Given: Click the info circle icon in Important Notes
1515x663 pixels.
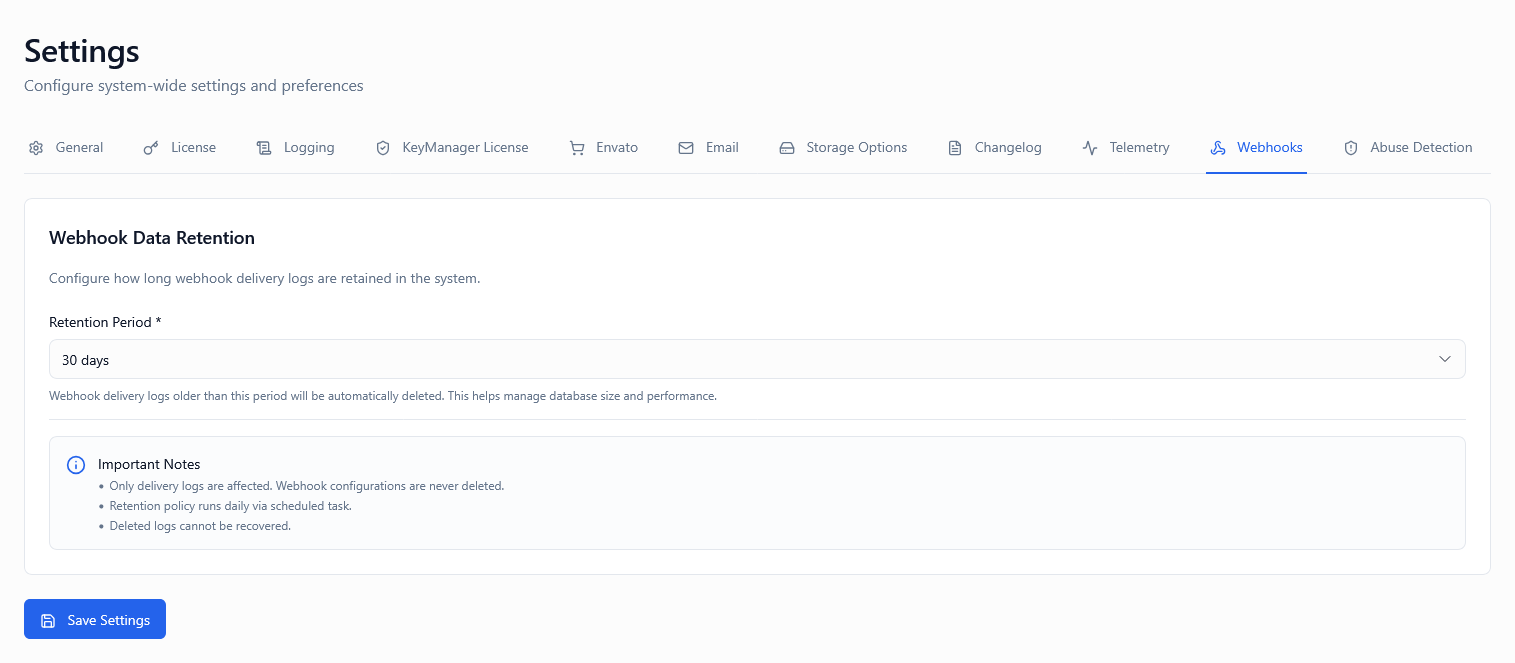Looking at the screenshot, I should [x=75, y=465].
